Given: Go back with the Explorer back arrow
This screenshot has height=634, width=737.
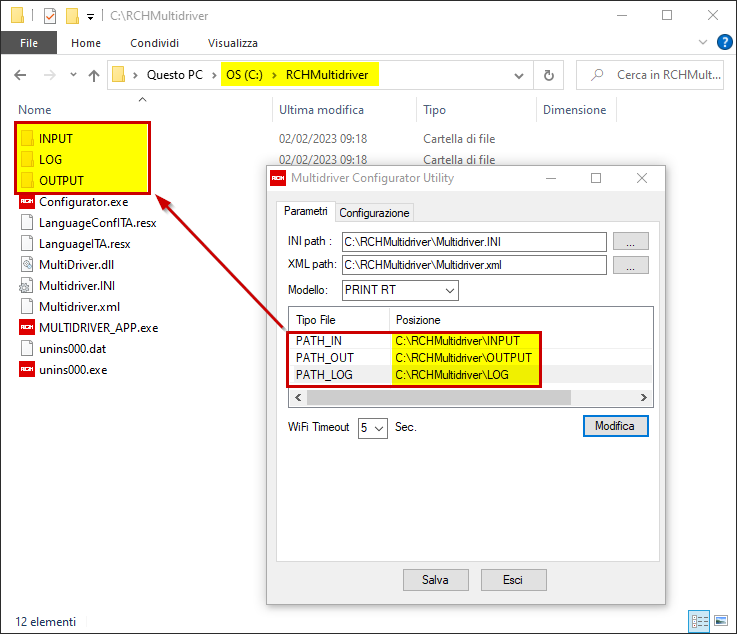Looking at the screenshot, I should [x=20, y=75].
